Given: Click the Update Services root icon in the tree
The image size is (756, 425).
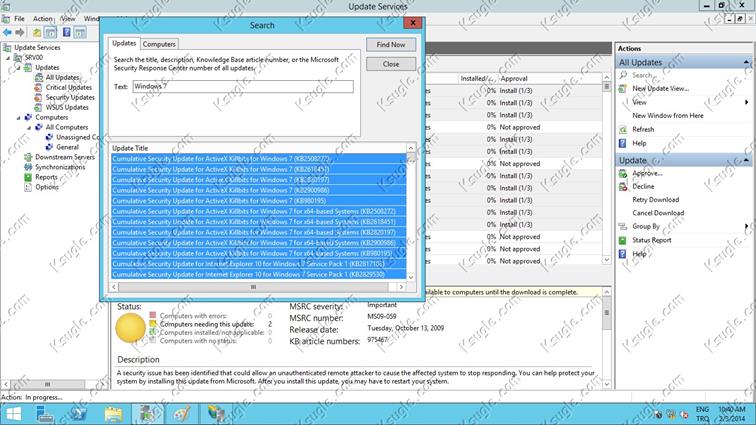Looking at the screenshot, I should [7, 47].
